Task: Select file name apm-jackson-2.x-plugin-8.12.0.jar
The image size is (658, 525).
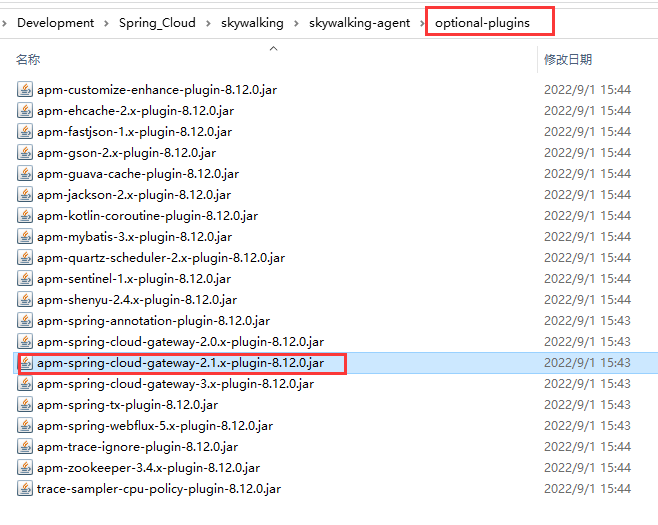Action: [x=134, y=195]
